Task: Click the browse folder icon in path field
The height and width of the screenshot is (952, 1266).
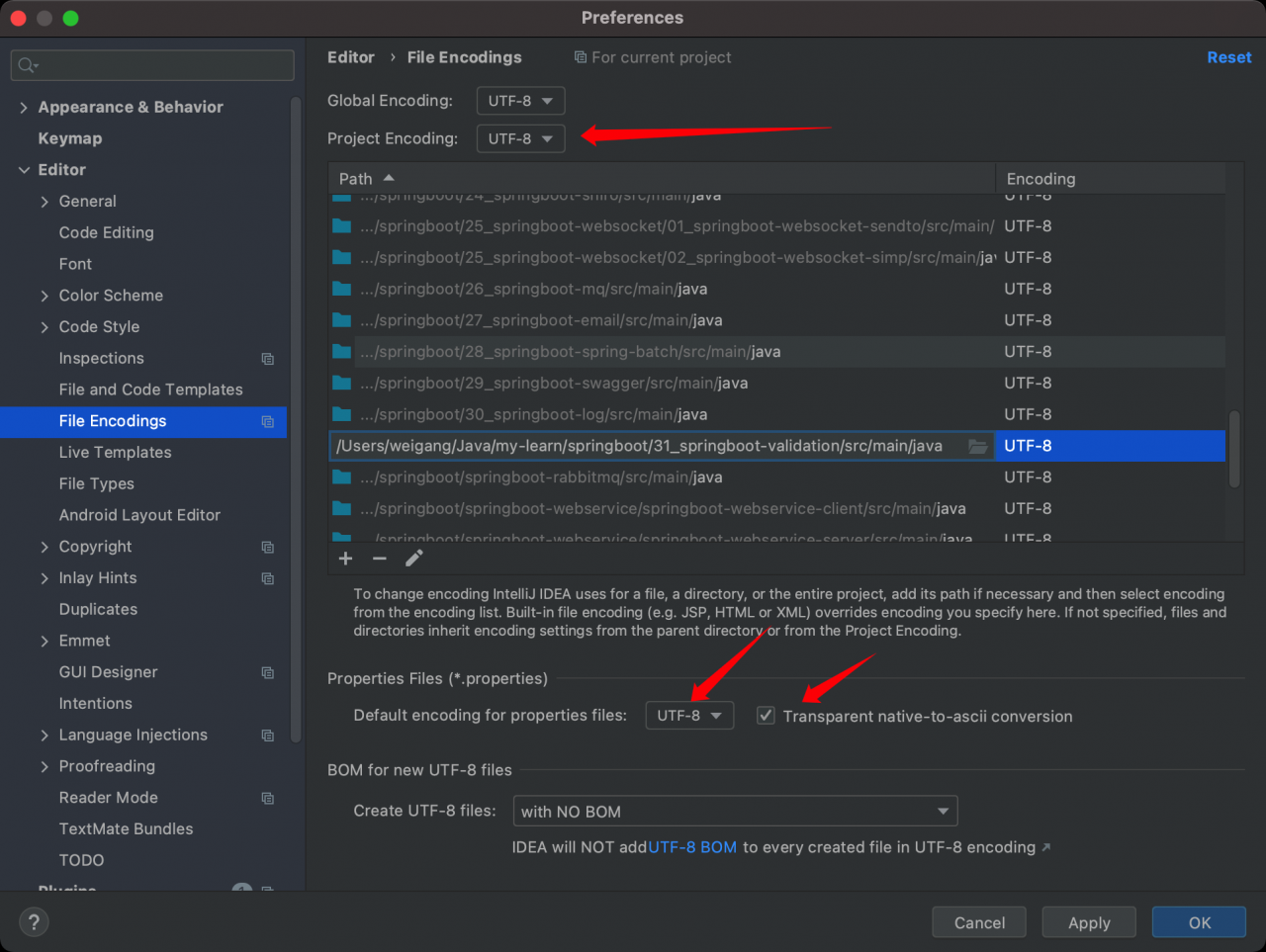Action: (977, 447)
